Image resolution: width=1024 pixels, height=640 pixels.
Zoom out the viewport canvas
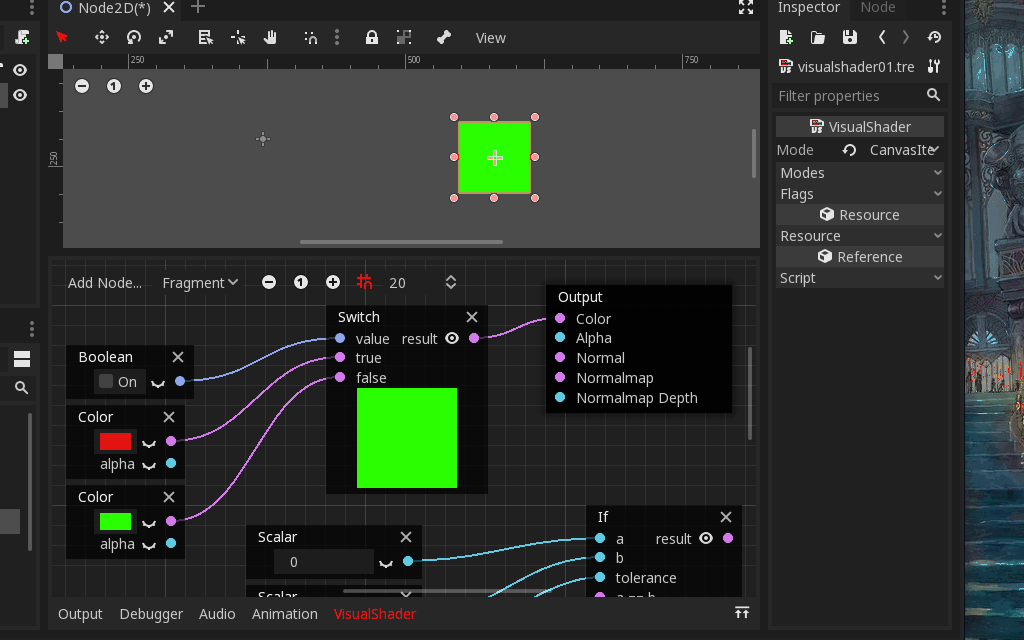(82, 86)
